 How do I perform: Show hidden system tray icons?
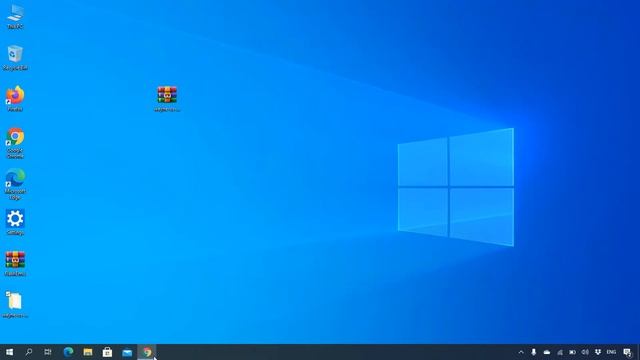[x=521, y=352]
